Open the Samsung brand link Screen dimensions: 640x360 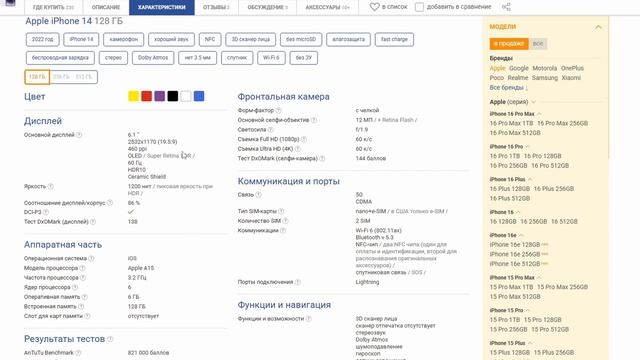click(544, 78)
